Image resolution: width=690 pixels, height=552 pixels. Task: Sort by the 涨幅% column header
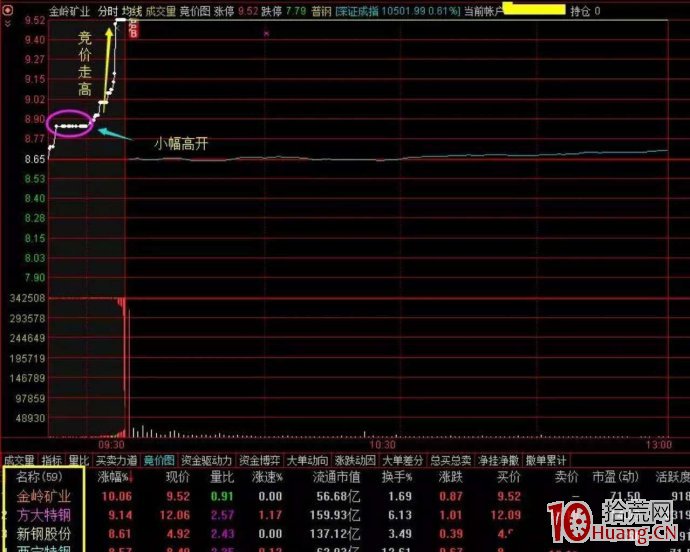(114, 477)
